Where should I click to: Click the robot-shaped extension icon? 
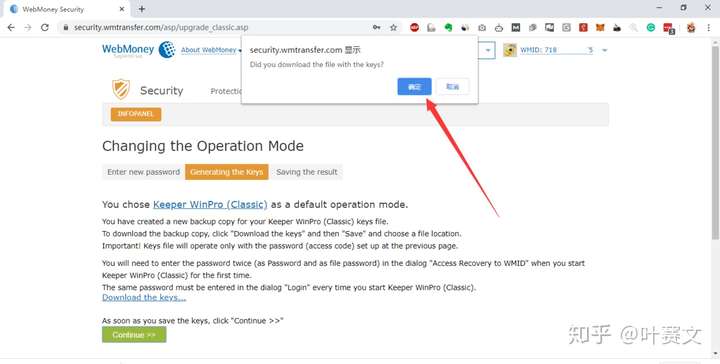pyautogui.click(x=499, y=28)
